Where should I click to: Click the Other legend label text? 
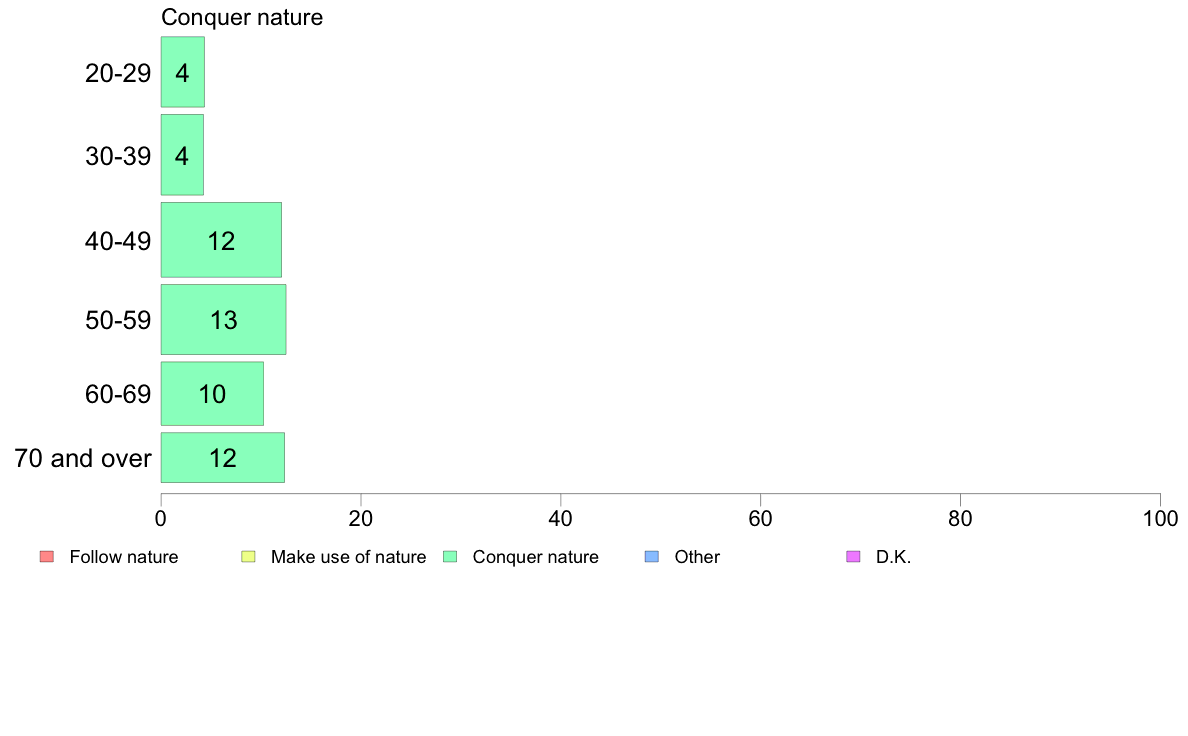coord(697,557)
